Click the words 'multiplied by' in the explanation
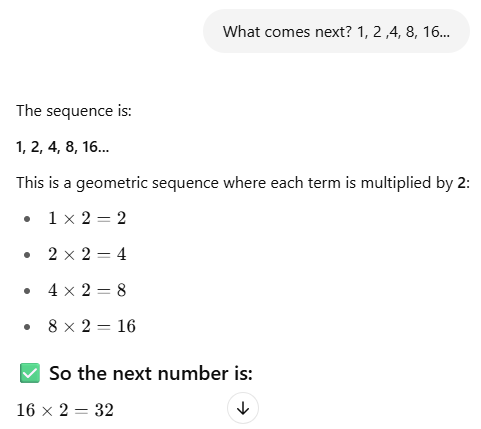 (x=407, y=183)
